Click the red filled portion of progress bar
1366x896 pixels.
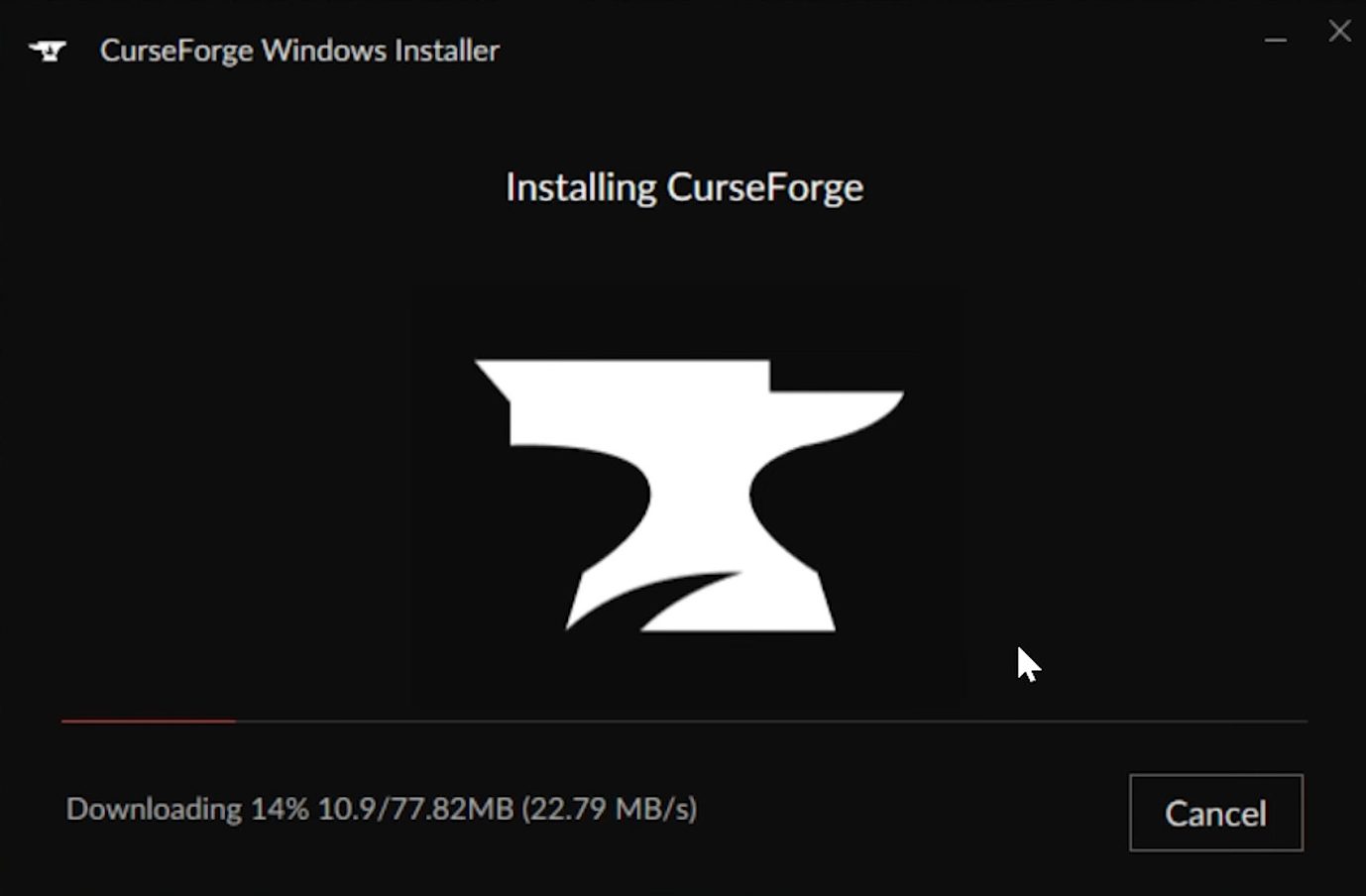click(x=149, y=722)
